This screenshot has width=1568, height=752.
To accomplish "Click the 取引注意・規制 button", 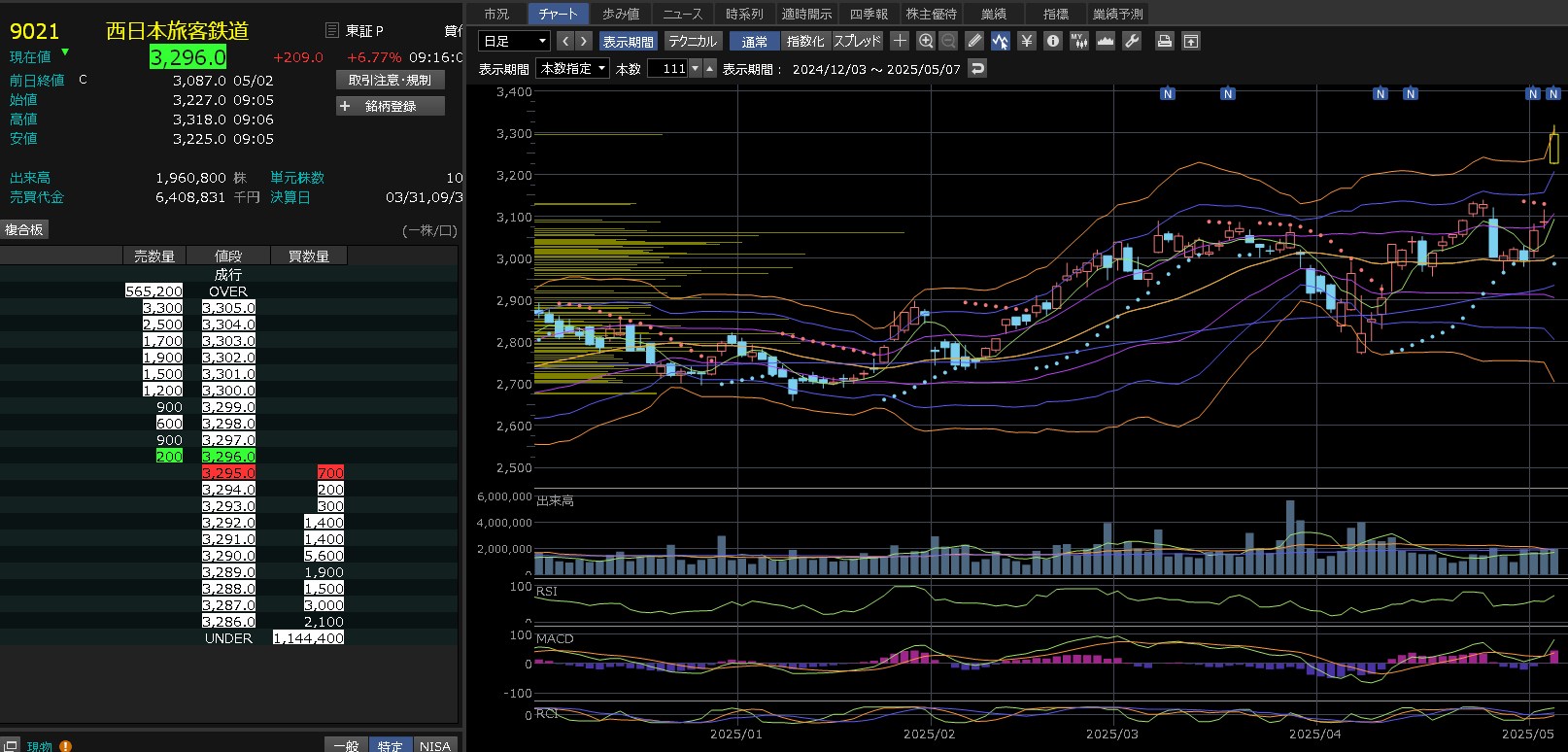I will pyautogui.click(x=391, y=80).
